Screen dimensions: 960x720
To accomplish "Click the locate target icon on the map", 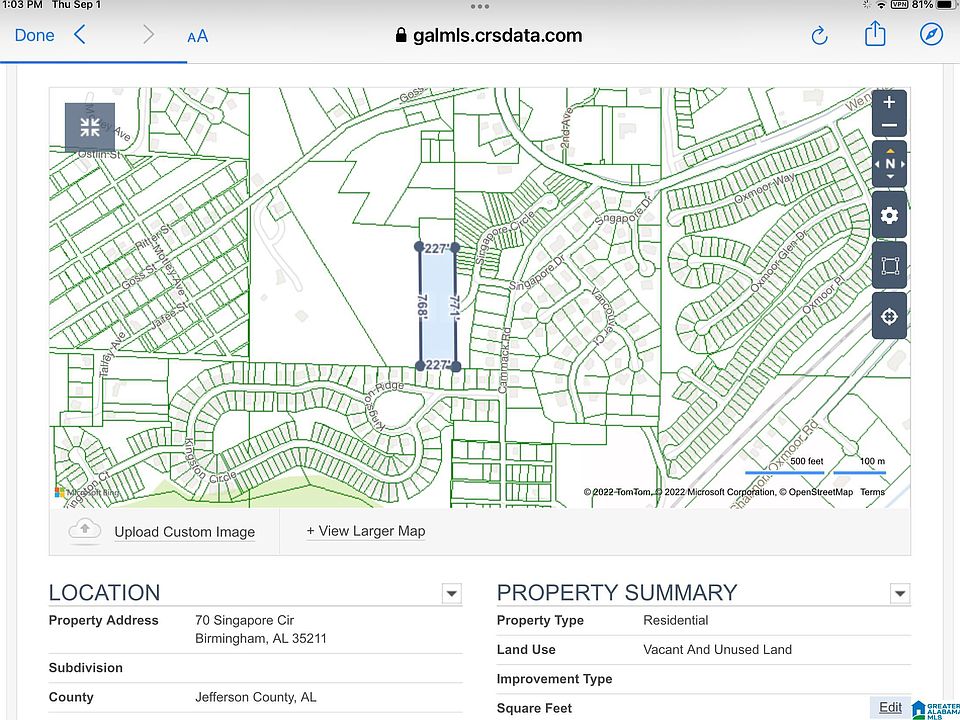I will (x=889, y=315).
